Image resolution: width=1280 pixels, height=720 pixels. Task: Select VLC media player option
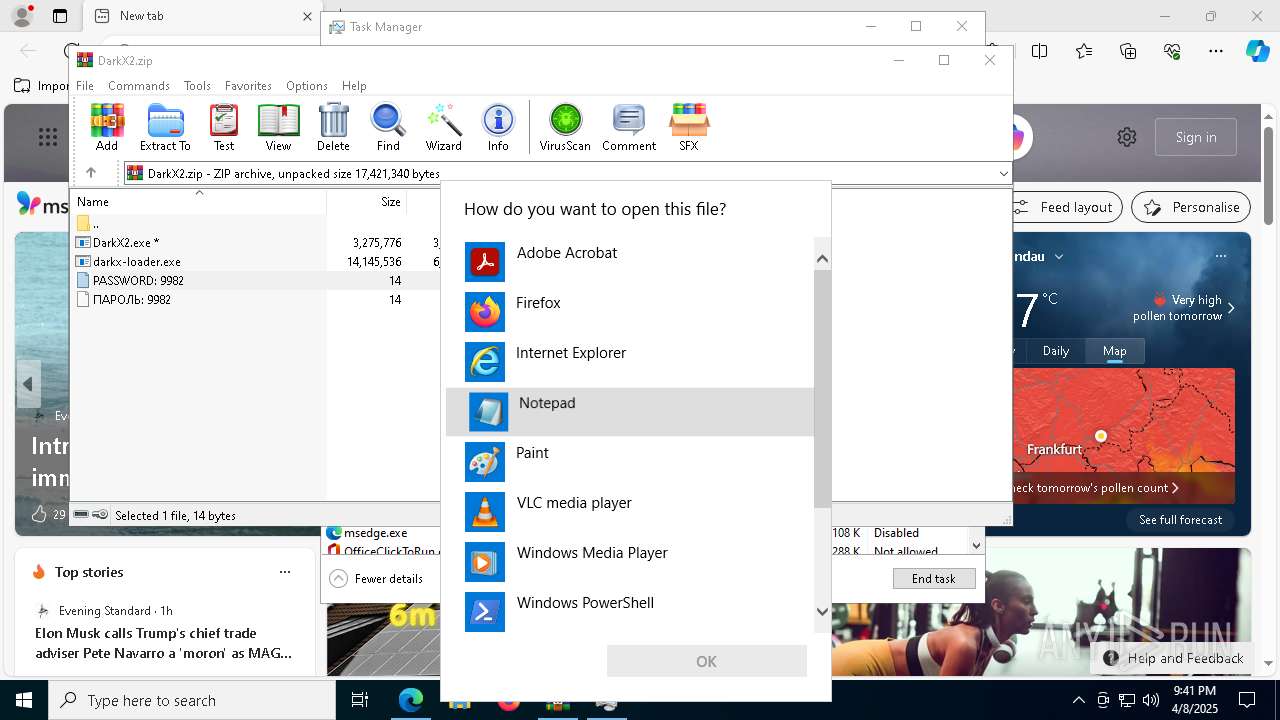[x=630, y=512]
